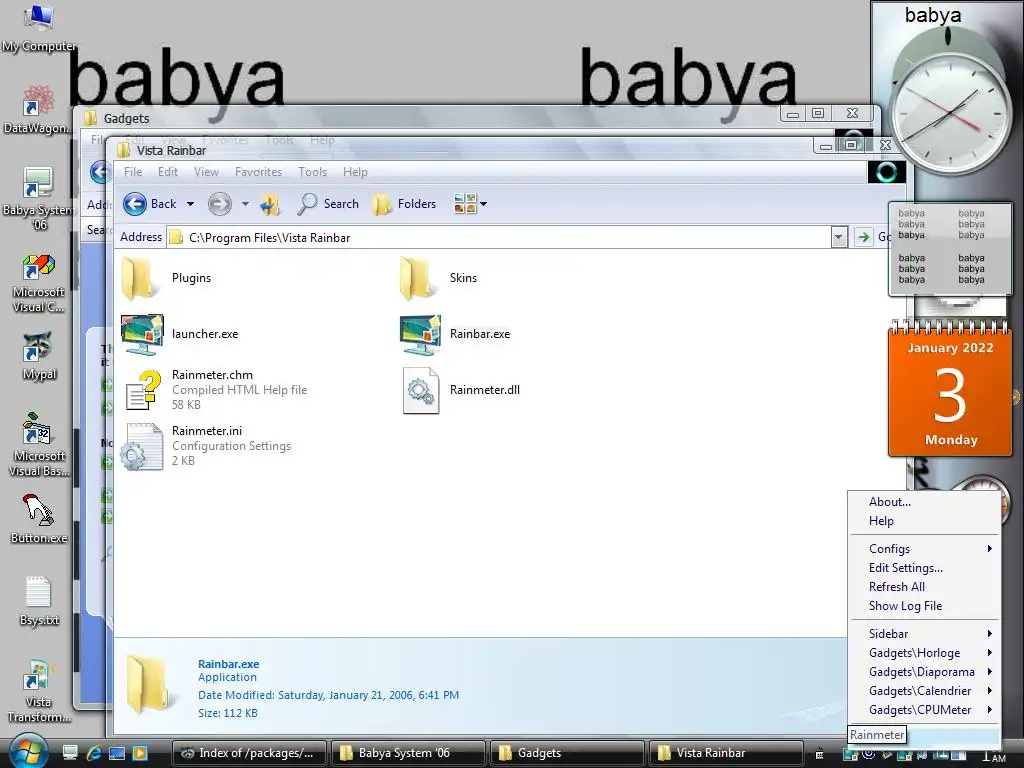This screenshot has height=768, width=1024.
Task: Open Babya System '06 desktop shortcut
Action: [x=38, y=199]
